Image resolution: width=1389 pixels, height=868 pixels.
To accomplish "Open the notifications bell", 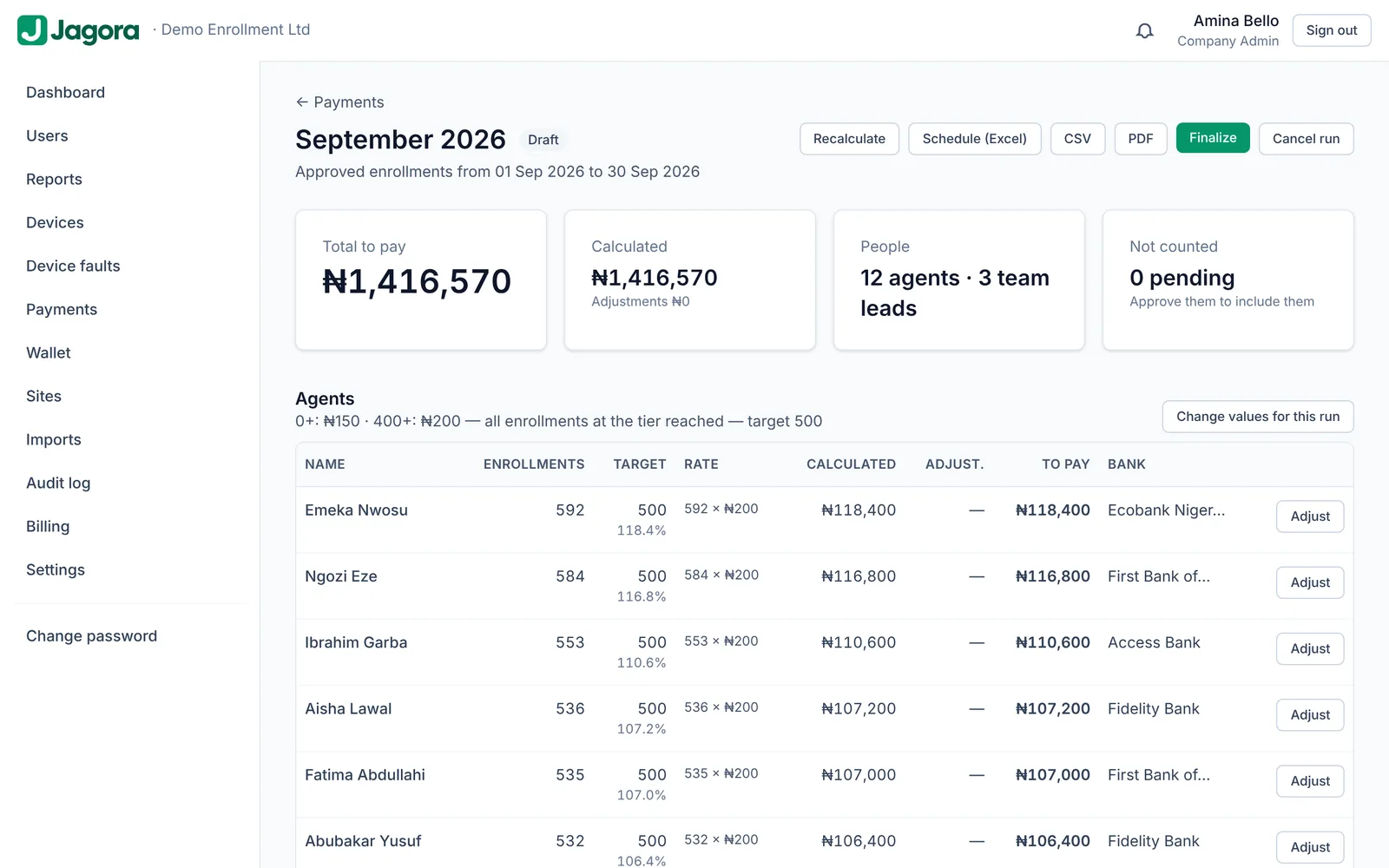I will point(1145,31).
